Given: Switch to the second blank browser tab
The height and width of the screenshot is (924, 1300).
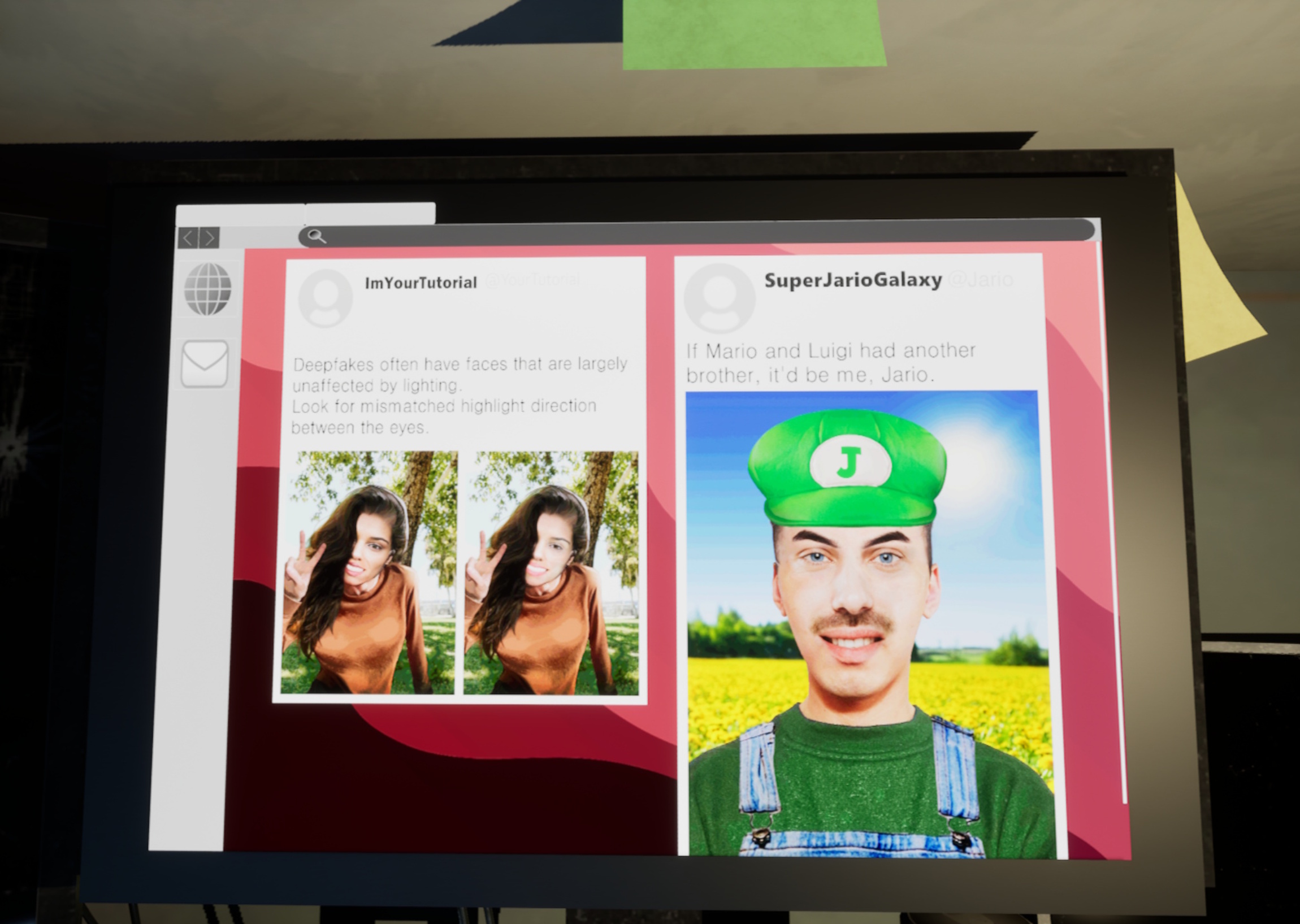Looking at the screenshot, I should tap(370, 214).
